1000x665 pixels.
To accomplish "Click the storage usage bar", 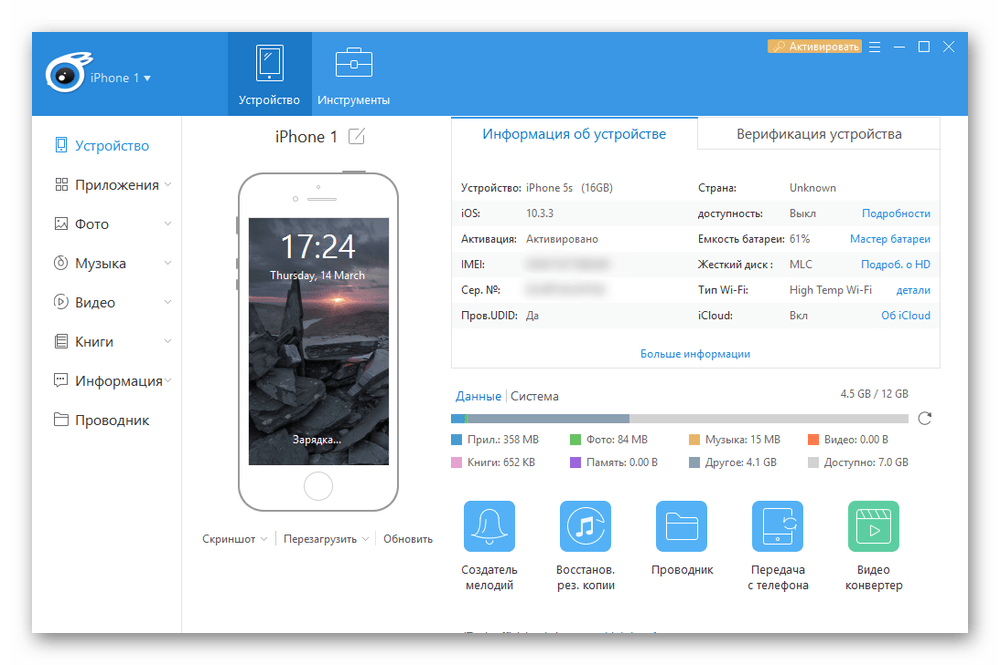I will coord(679,418).
